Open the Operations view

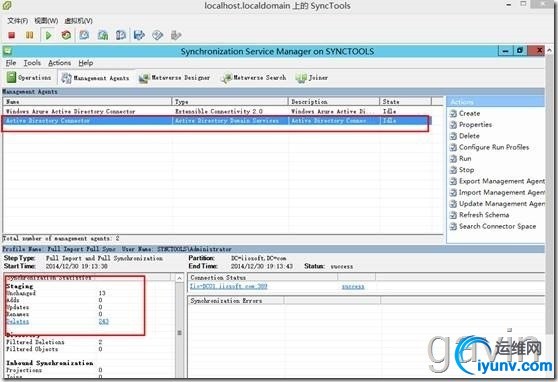[29, 77]
